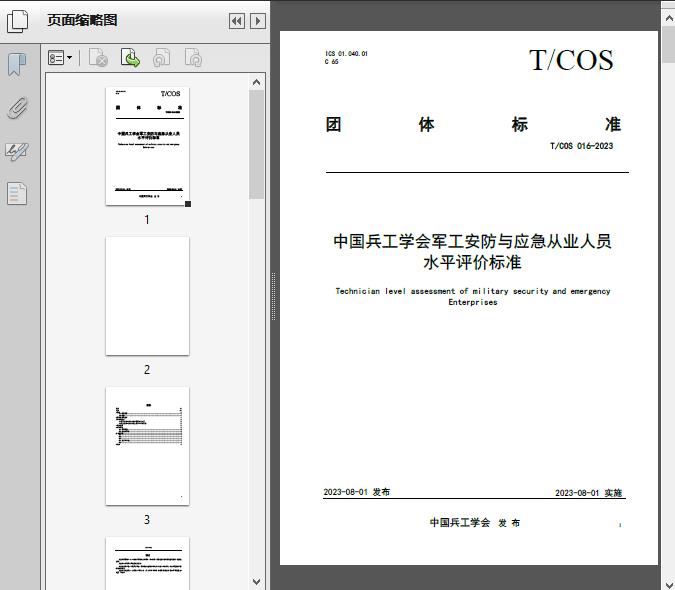The height and width of the screenshot is (590, 675).
Task: Click standard number T/COS 016-2023
Action: (x=582, y=146)
